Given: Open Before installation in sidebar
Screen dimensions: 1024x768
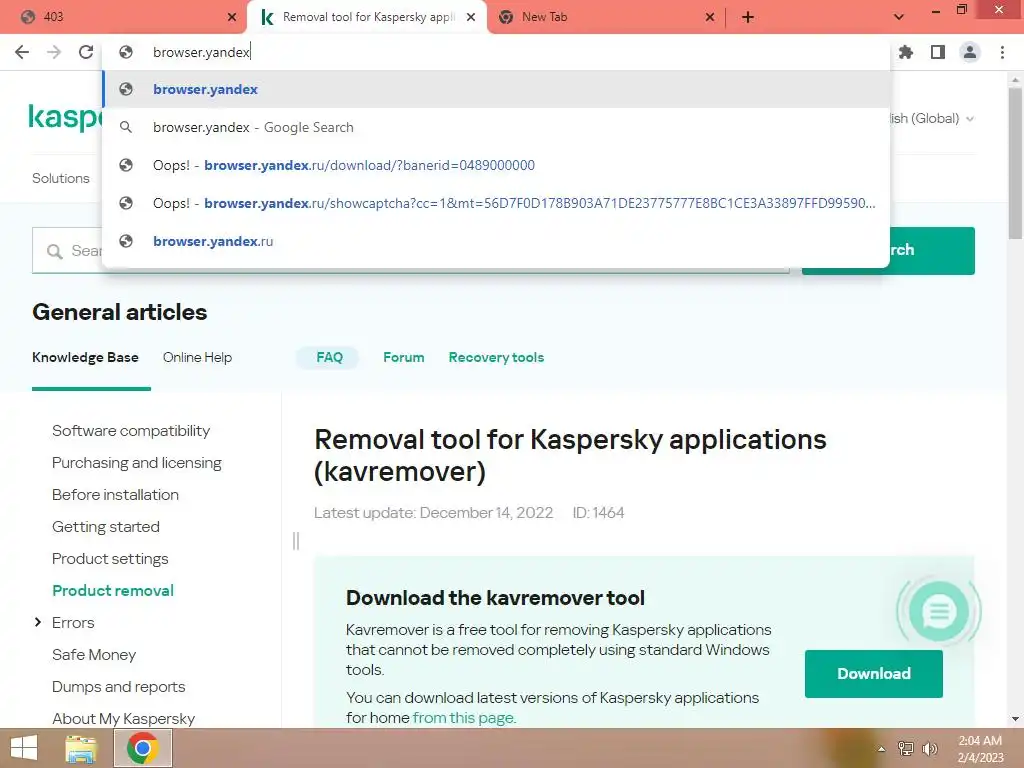Looking at the screenshot, I should tap(116, 494).
